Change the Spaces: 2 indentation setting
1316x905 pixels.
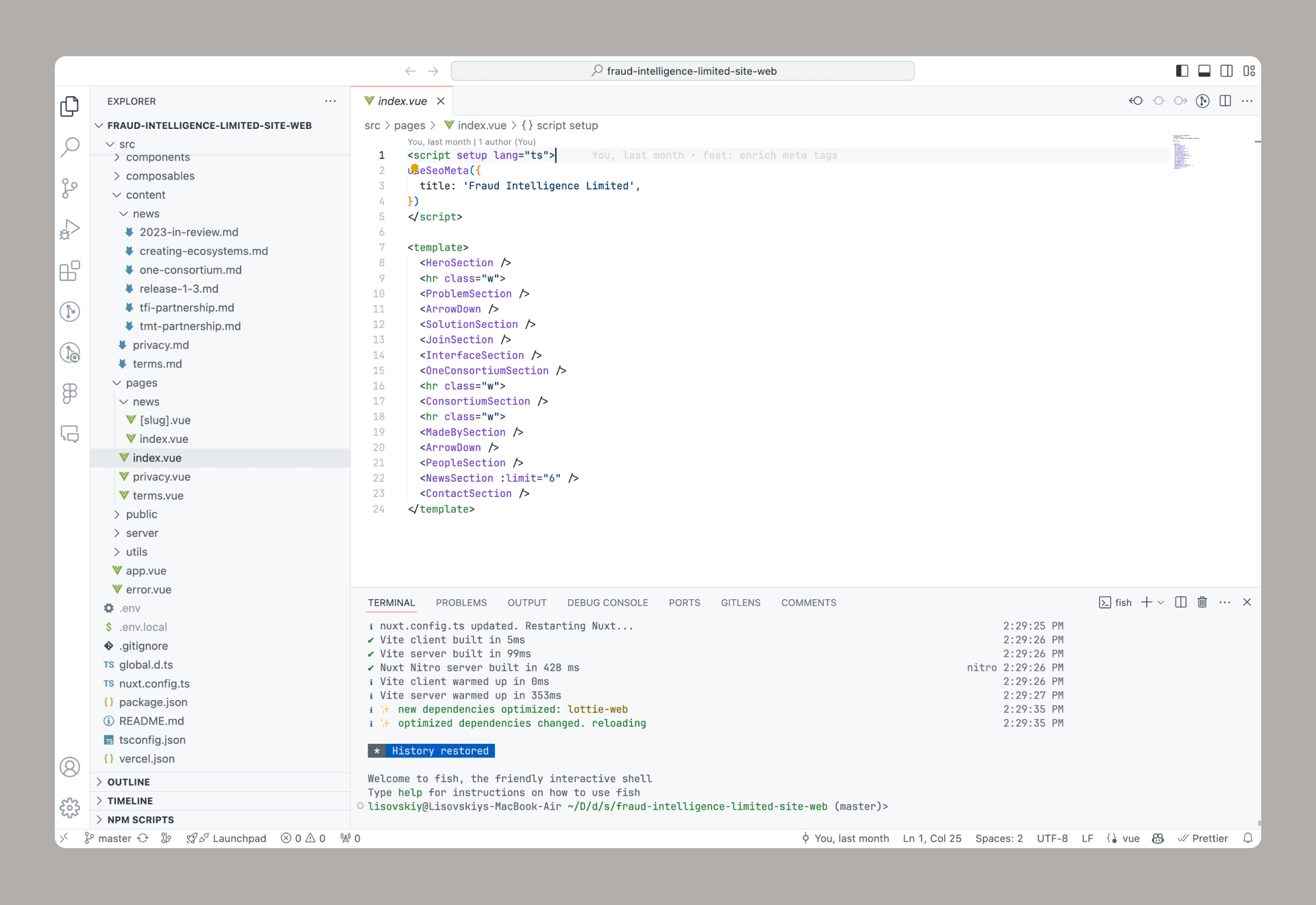(999, 838)
